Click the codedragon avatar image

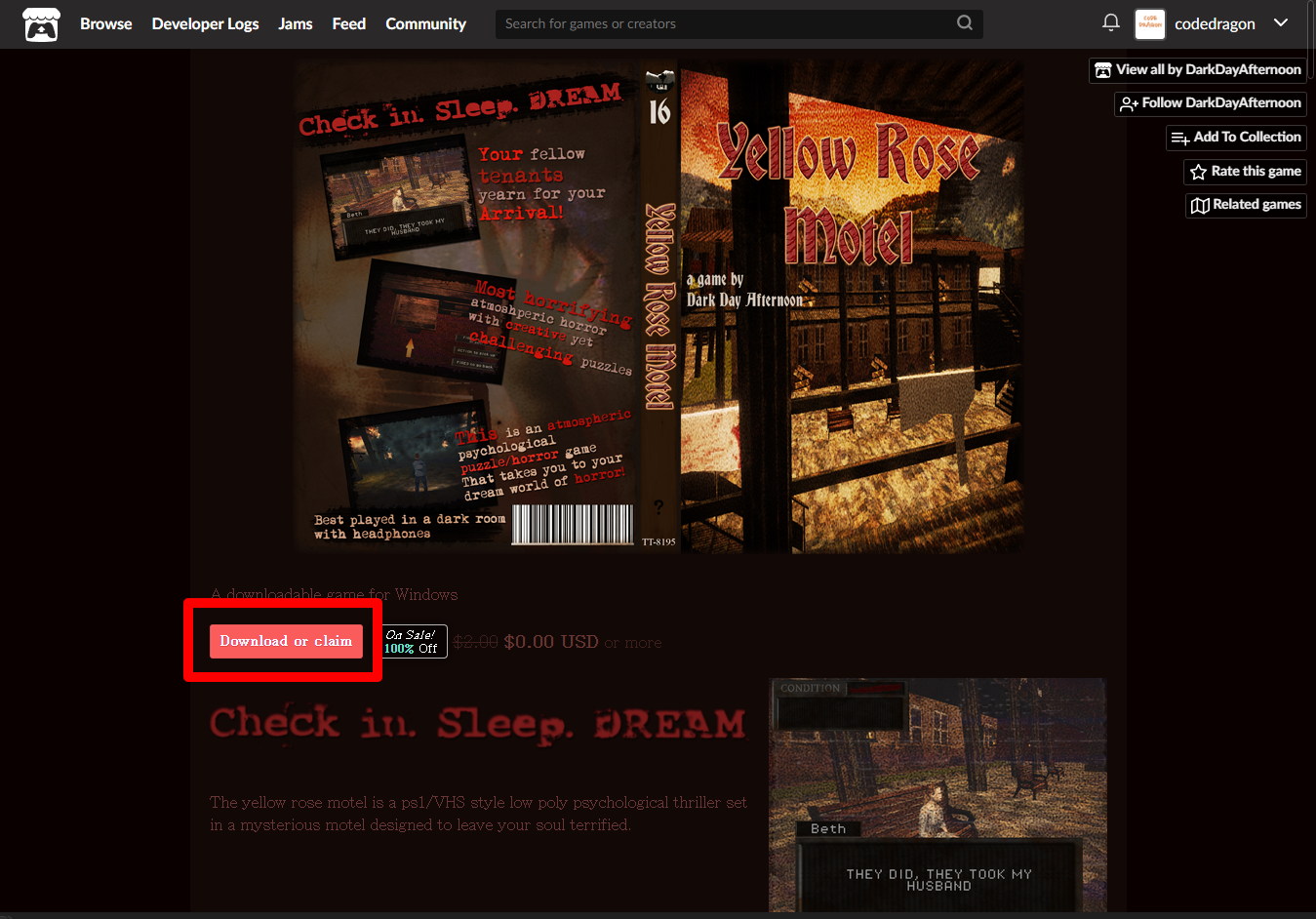click(1150, 23)
